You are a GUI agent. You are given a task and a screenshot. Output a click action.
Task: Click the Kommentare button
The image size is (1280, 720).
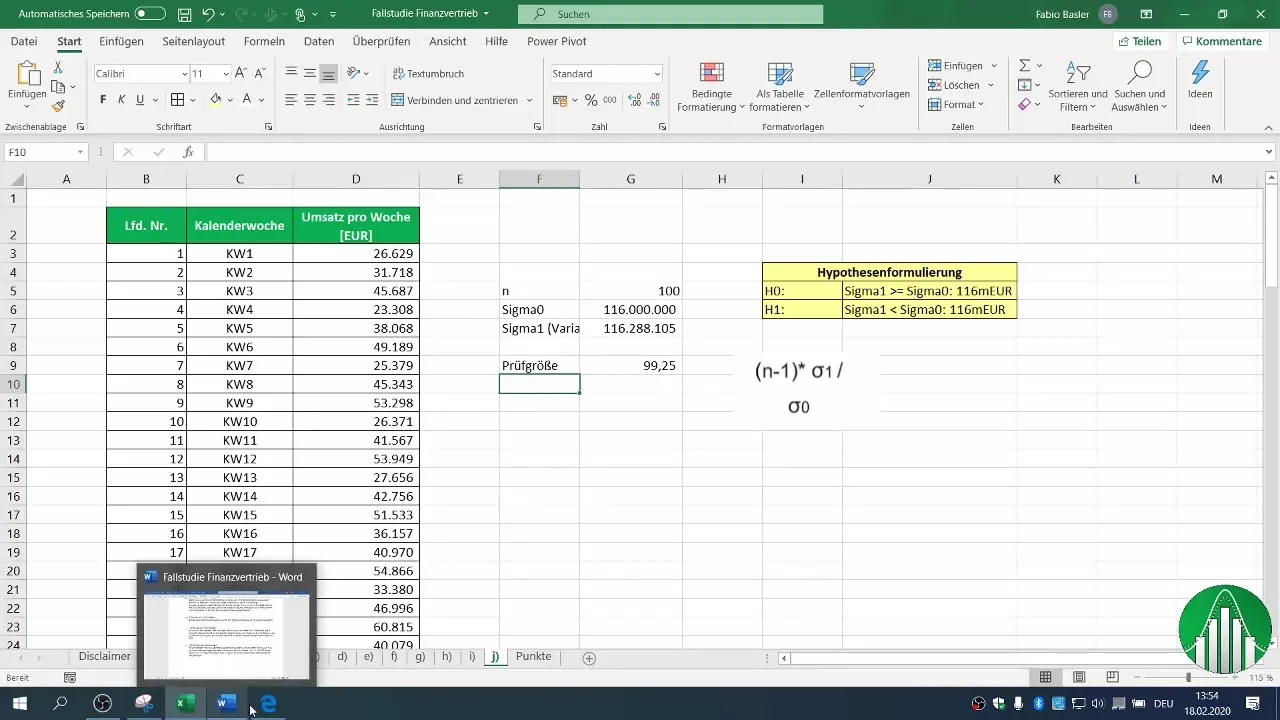(x=1221, y=41)
